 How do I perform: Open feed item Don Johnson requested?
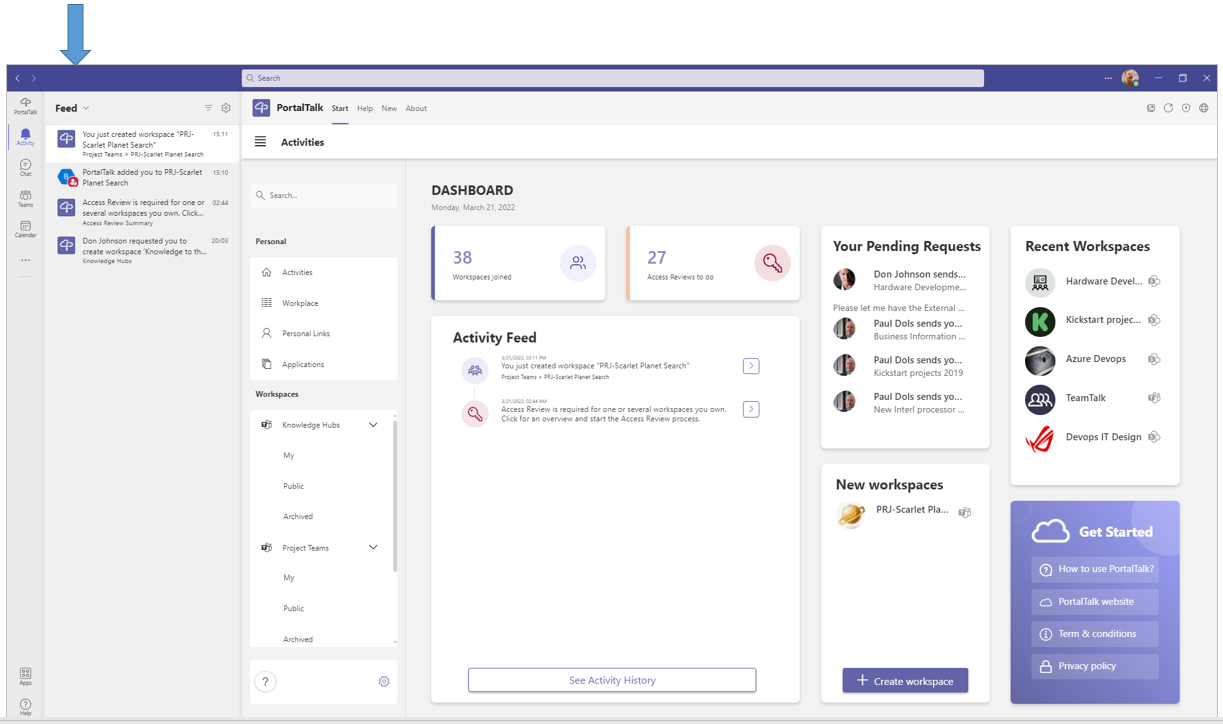pos(143,250)
